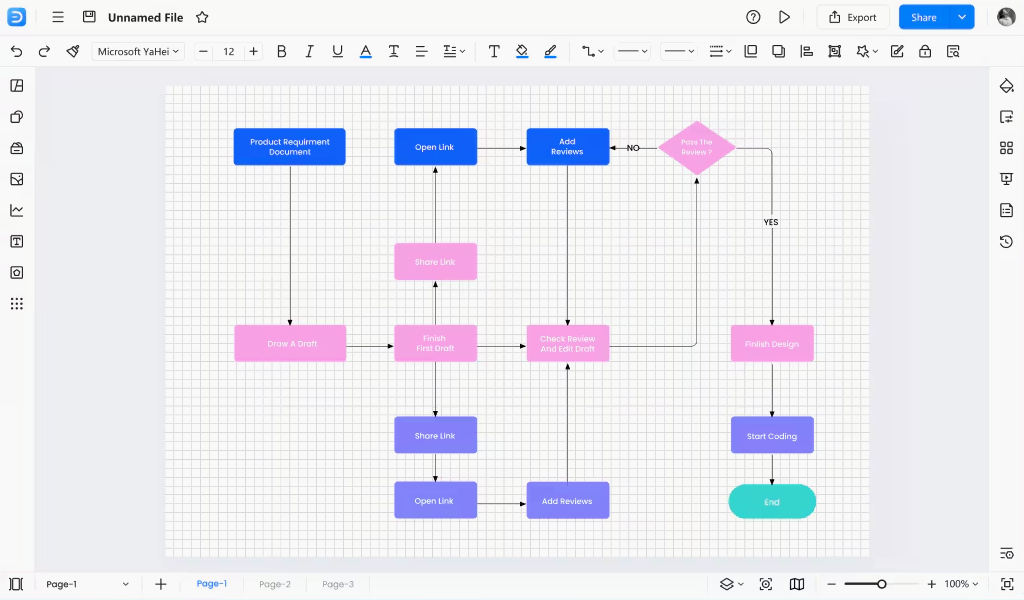Open the 100% zoom level dropdown
Image resolution: width=1024 pixels, height=600 pixels.
pyautogui.click(x=961, y=584)
